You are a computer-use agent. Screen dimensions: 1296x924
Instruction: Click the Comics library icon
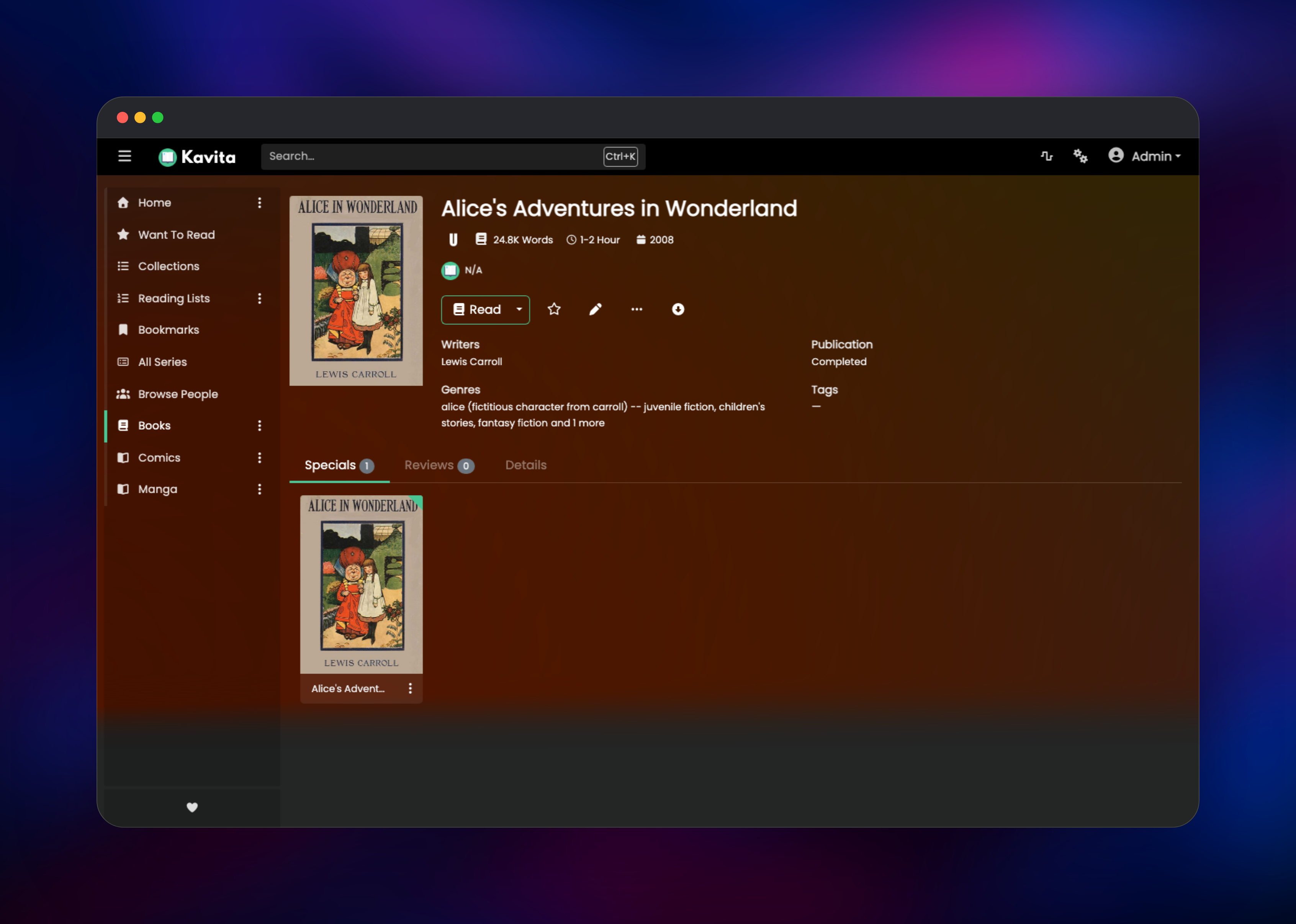click(123, 458)
